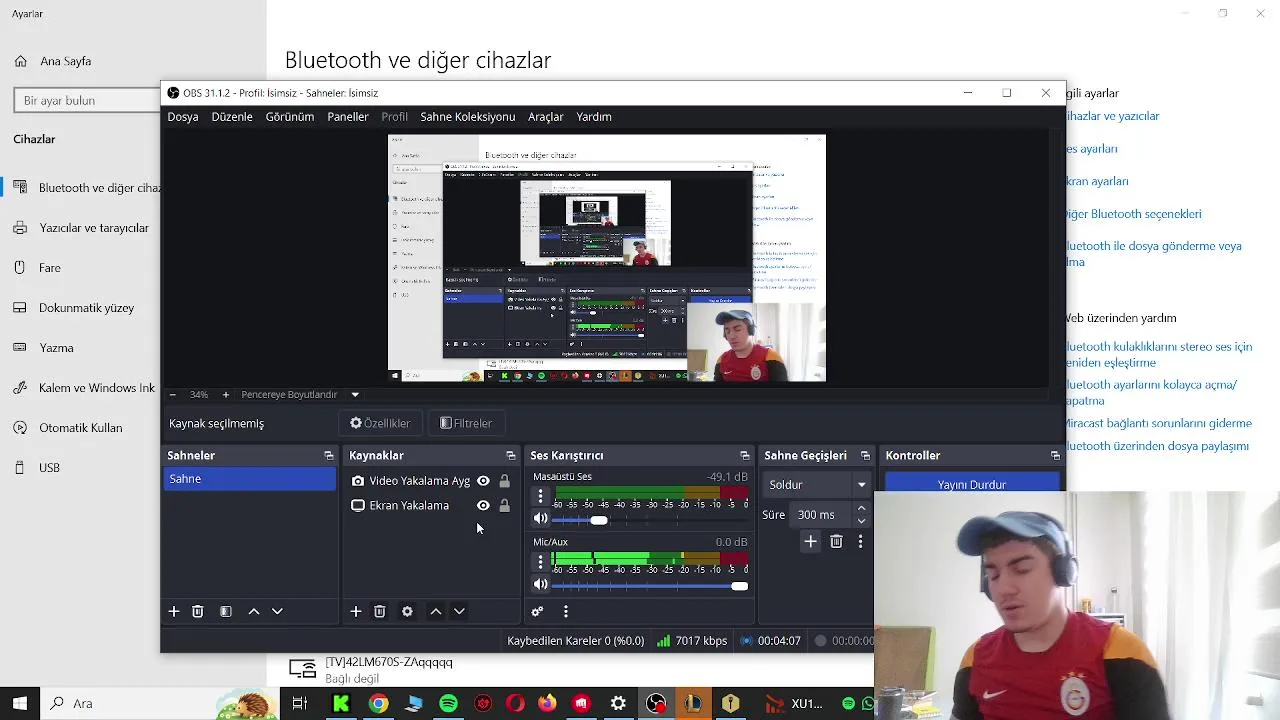
Task: Undock the Sahneler panel
Action: 328,455
